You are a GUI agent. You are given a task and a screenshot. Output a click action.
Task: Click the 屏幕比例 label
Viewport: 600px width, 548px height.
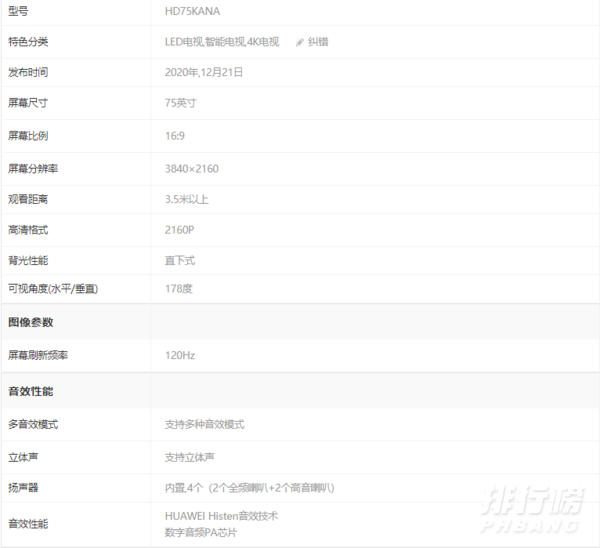pos(28,136)
